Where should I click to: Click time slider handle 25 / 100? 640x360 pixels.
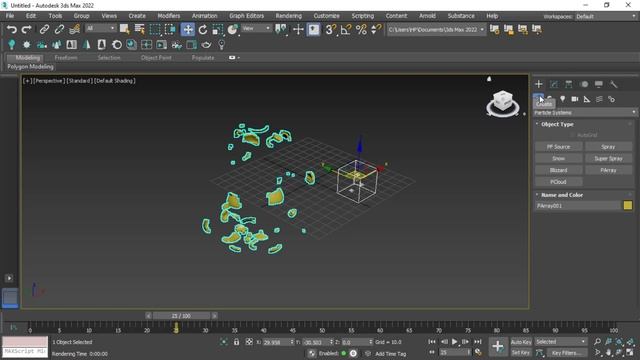click(181, 316)
